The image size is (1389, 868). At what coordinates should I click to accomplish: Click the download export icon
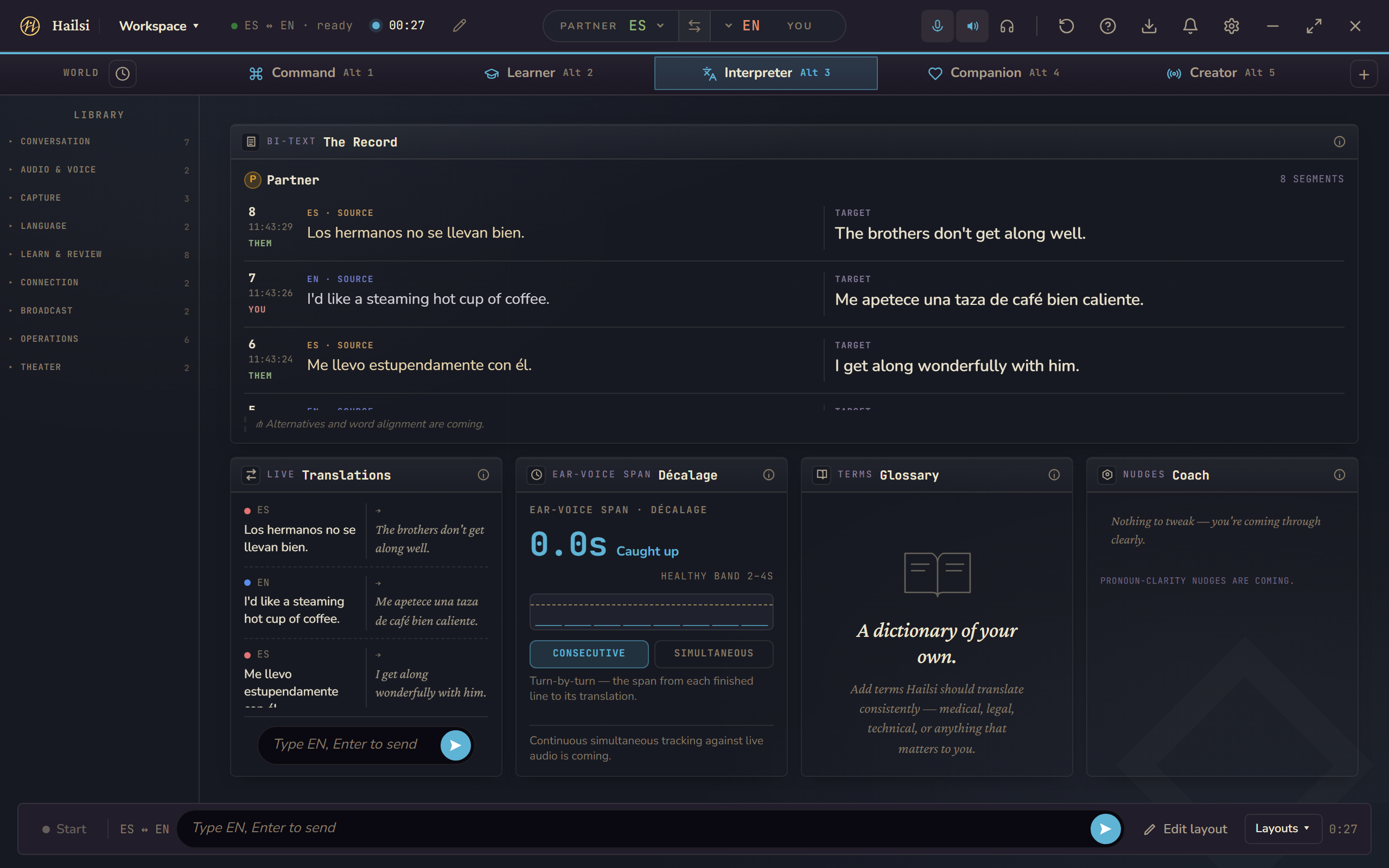coord(1149,26)
